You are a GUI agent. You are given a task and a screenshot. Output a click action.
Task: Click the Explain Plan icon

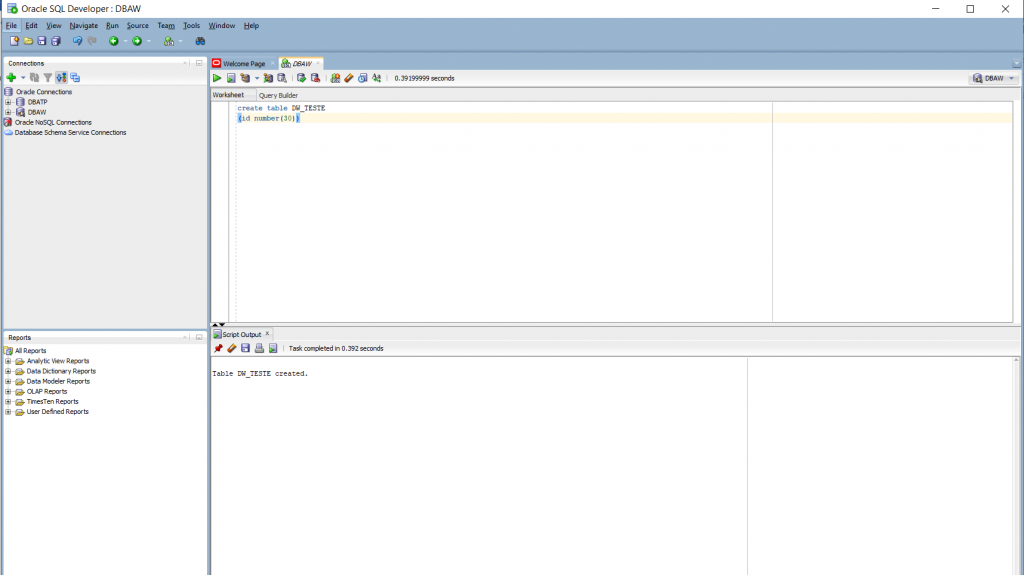pos(245,78)
